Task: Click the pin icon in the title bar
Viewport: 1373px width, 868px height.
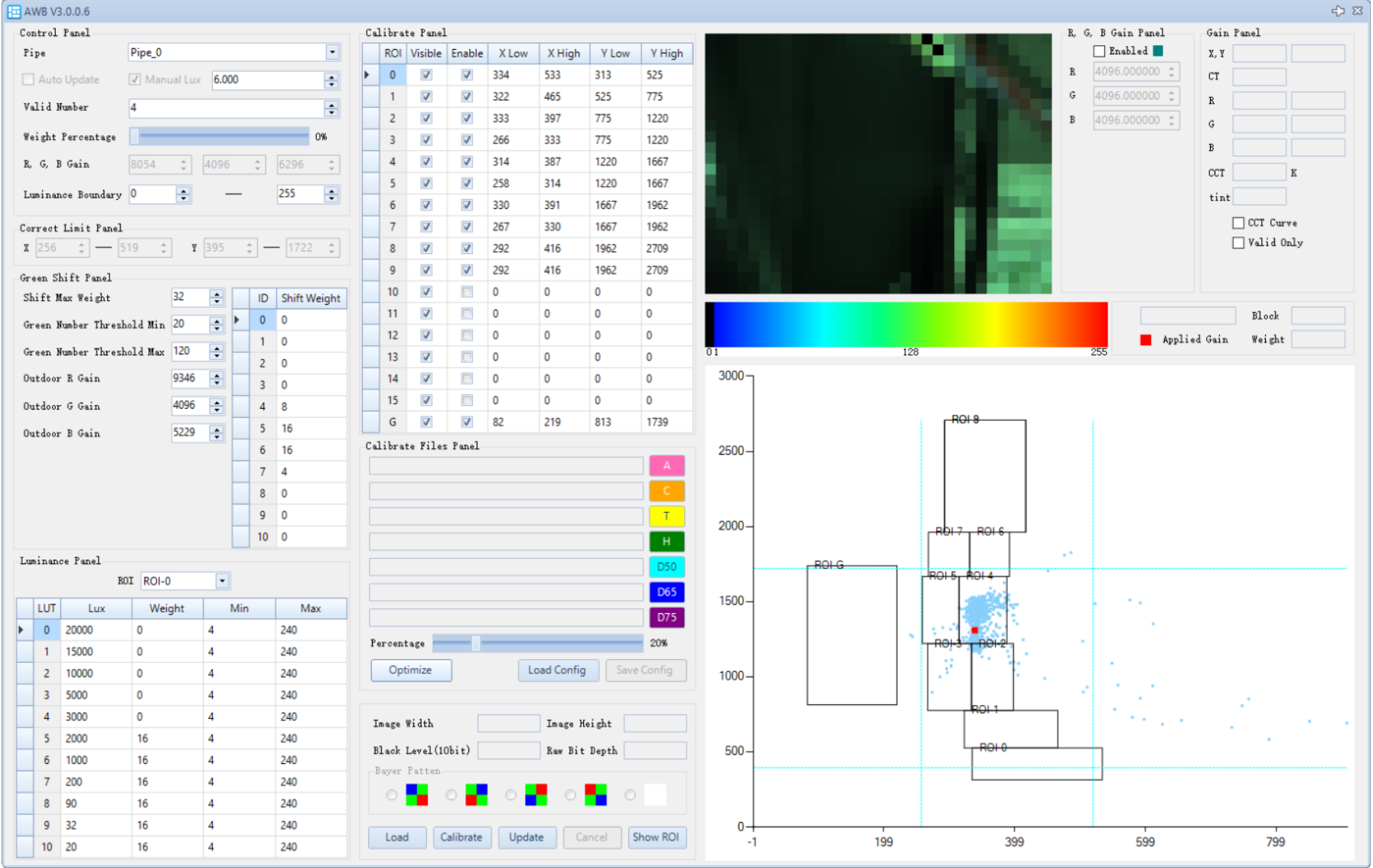Action: click(1338, 11)
